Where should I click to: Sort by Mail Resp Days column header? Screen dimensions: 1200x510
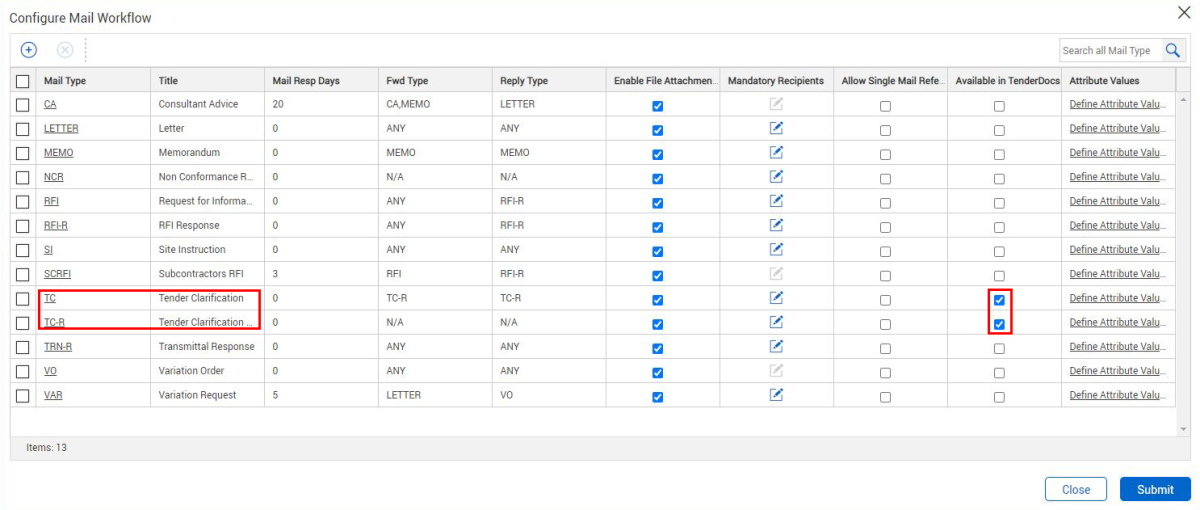pos(306,81)
